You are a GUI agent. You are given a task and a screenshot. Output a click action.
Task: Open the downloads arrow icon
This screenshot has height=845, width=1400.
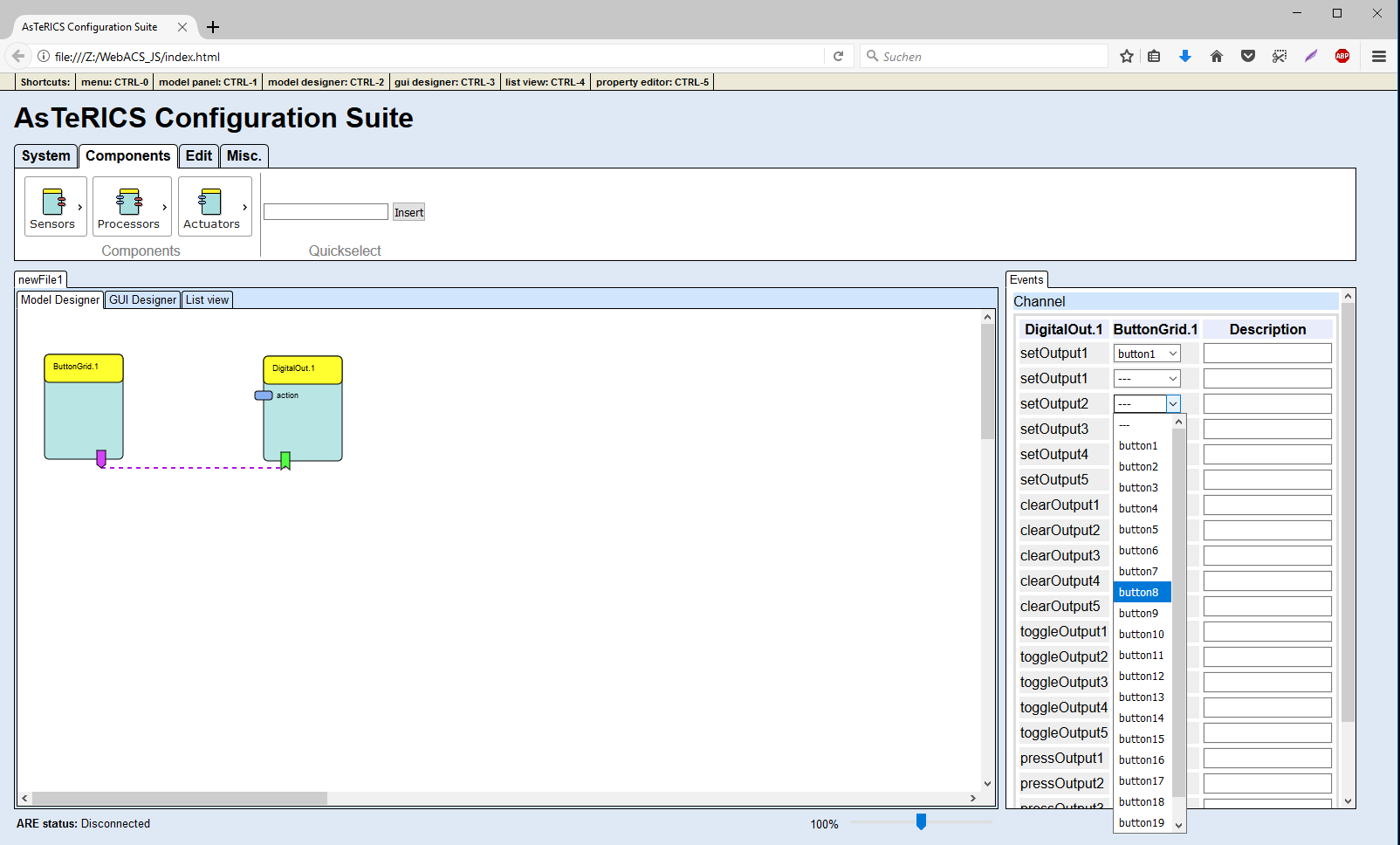pyautogui.click(x=1185, y=56)
